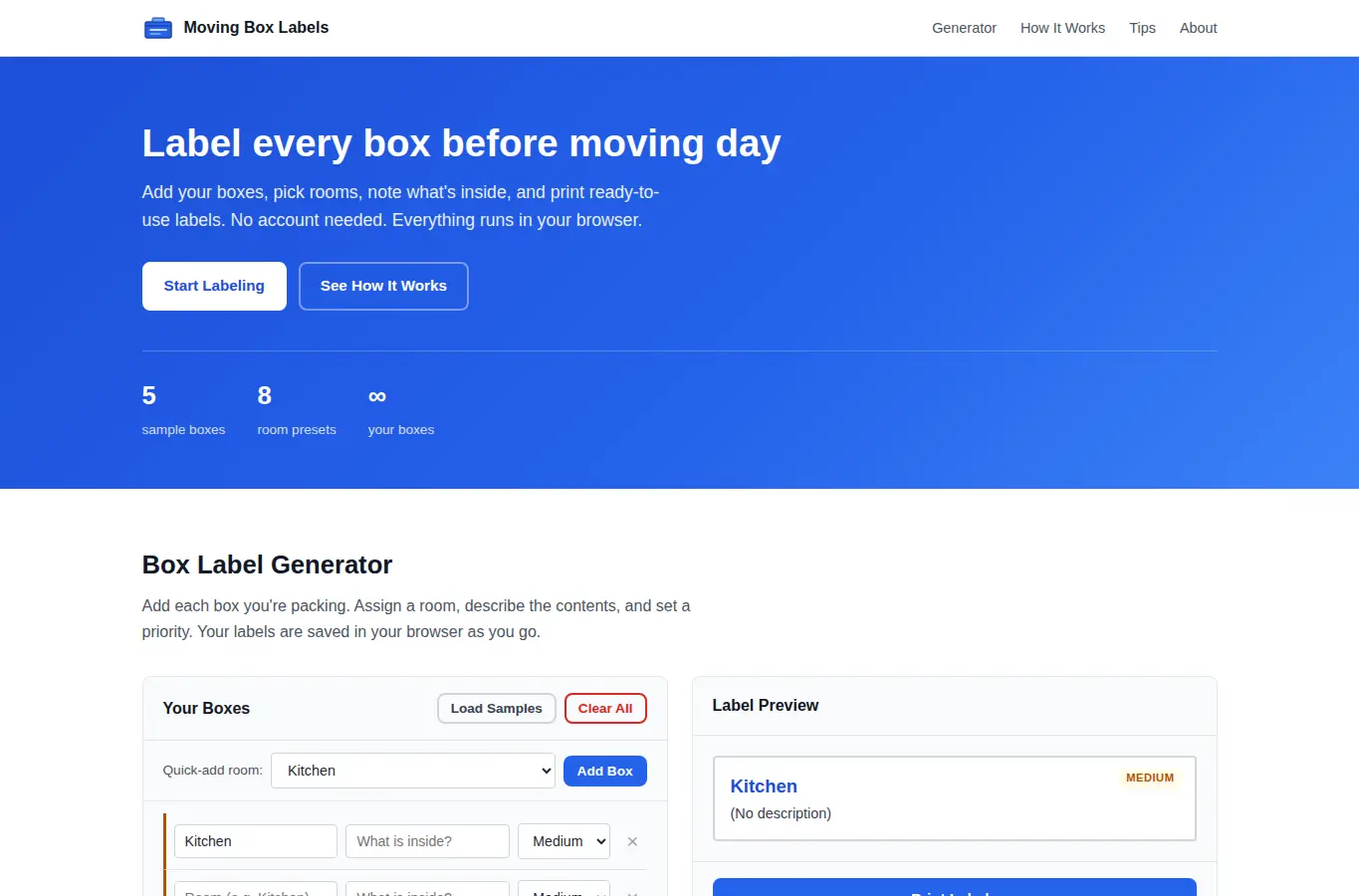Click the Moving Box Labels site title
This screenshot has width=1359, height=896.
pos(256,28)
